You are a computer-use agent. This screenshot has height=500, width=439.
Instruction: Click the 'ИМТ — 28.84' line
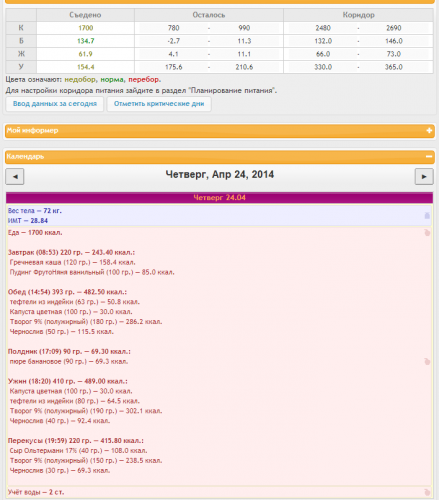pos(28,221)
